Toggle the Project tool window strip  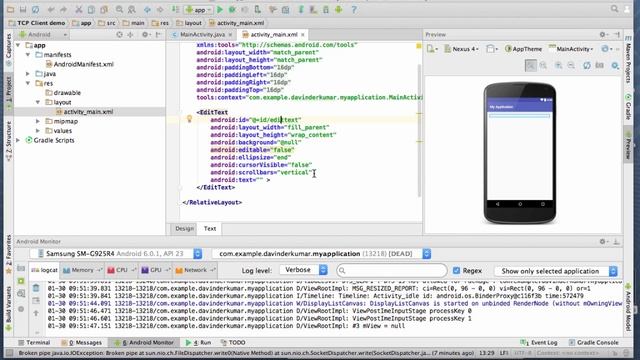click(x=9, y=93)
